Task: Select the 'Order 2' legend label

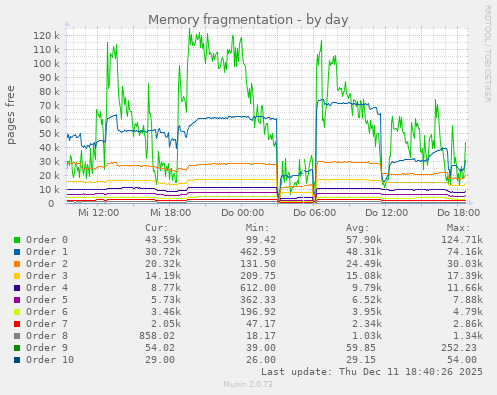Action: point(47,264)
